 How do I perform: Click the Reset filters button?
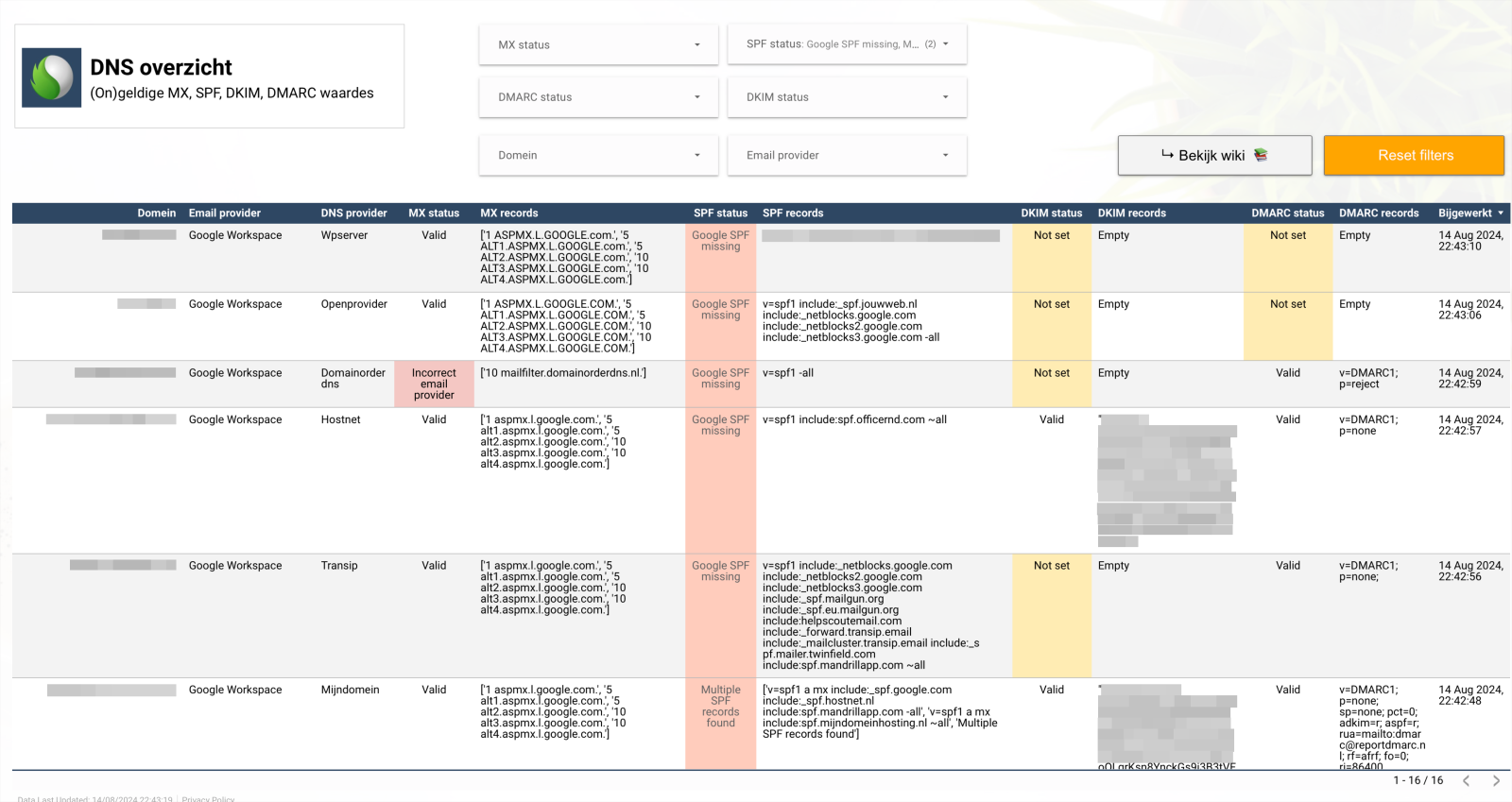1414,155
